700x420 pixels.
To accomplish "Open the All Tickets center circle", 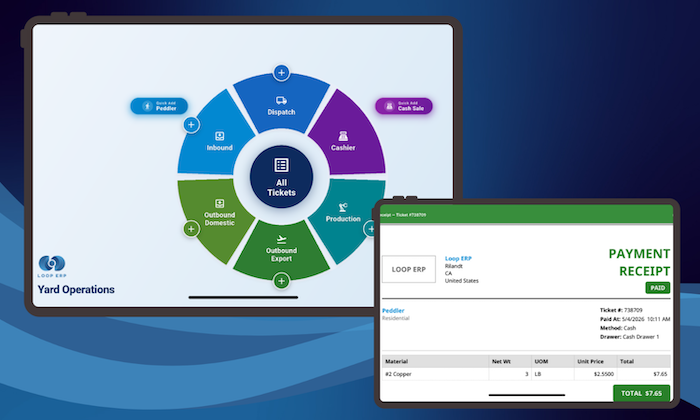I will click(281, 177).
